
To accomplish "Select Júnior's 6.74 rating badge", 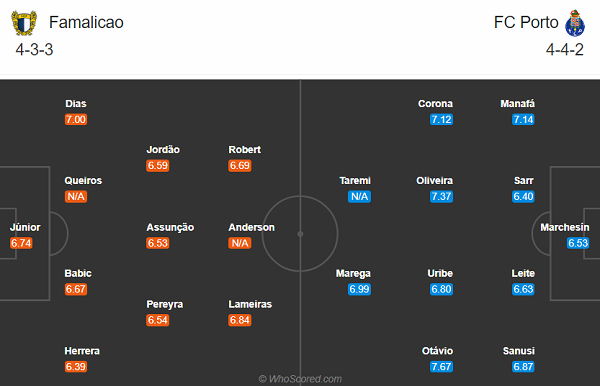I will tap(21, 243).
